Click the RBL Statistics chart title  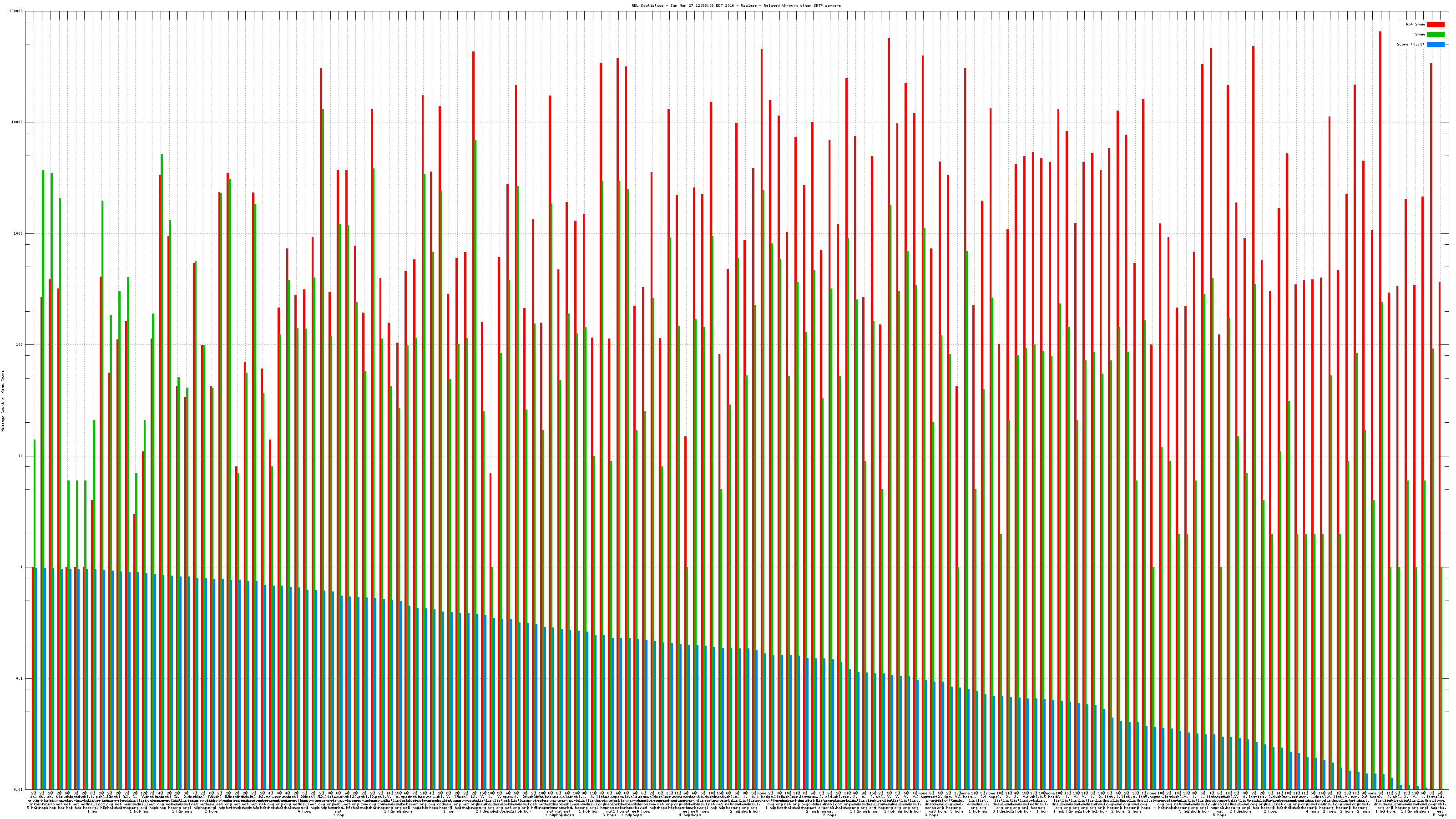point(736,5)
